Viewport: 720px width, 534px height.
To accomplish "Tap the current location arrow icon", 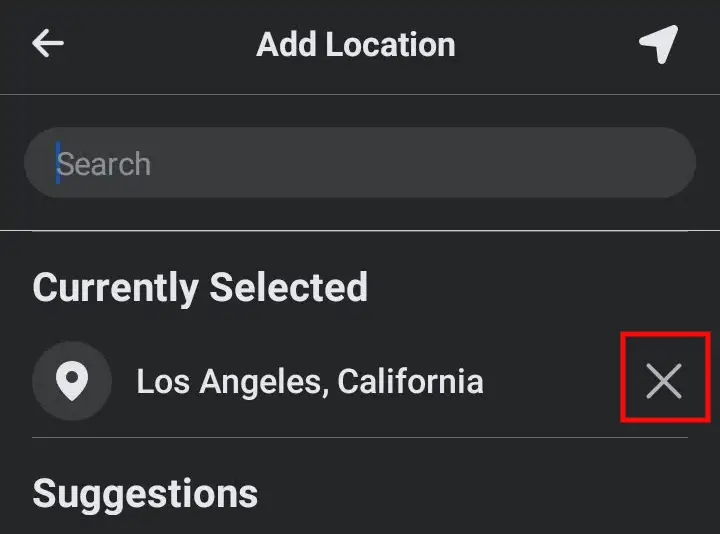I will tap(659, 44).
